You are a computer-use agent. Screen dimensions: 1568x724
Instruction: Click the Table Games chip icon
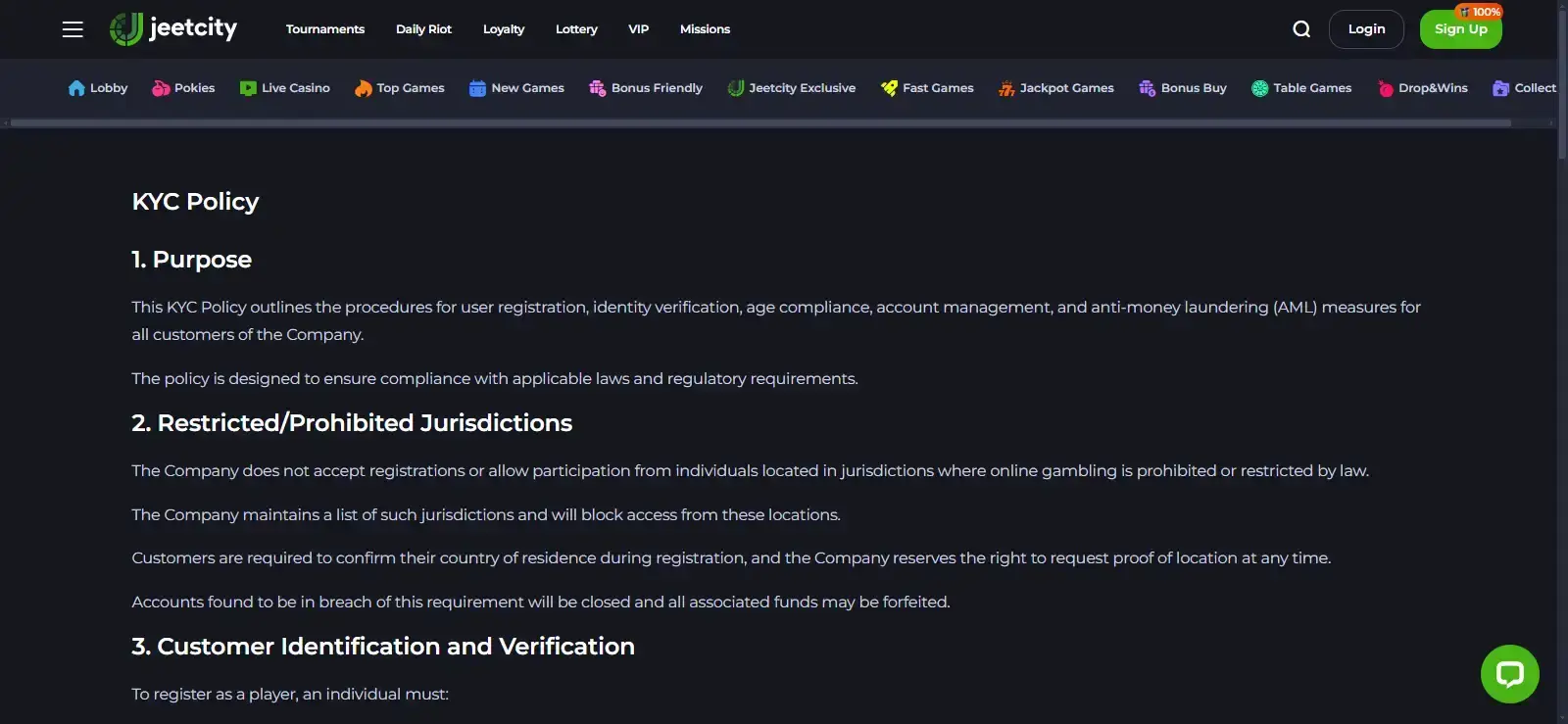[1260, 88]
